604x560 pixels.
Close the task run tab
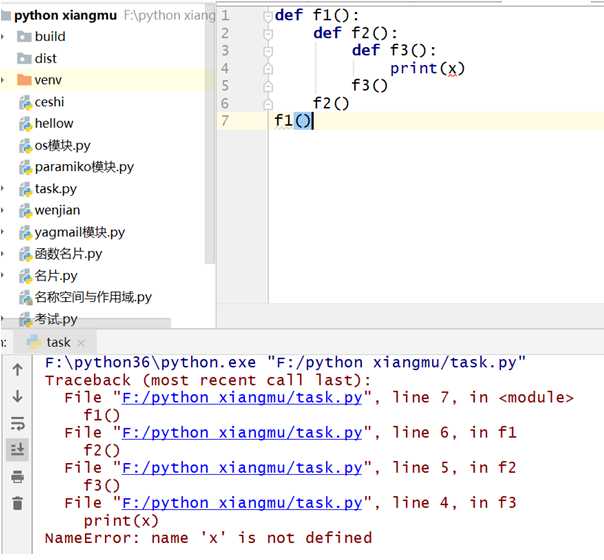coord(81,343)
